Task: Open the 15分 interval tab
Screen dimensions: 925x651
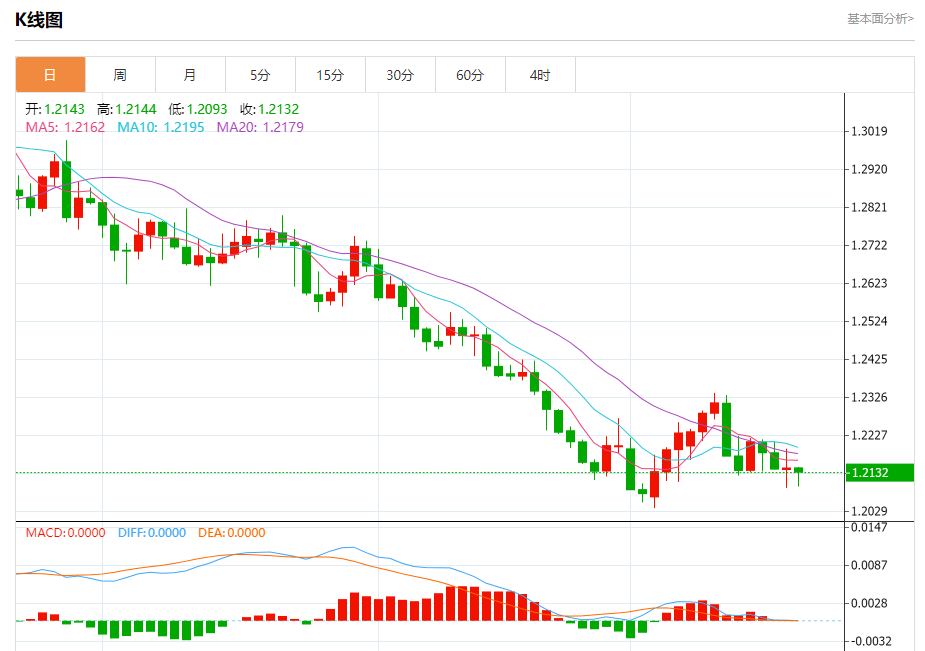Action: click(330, 75)
